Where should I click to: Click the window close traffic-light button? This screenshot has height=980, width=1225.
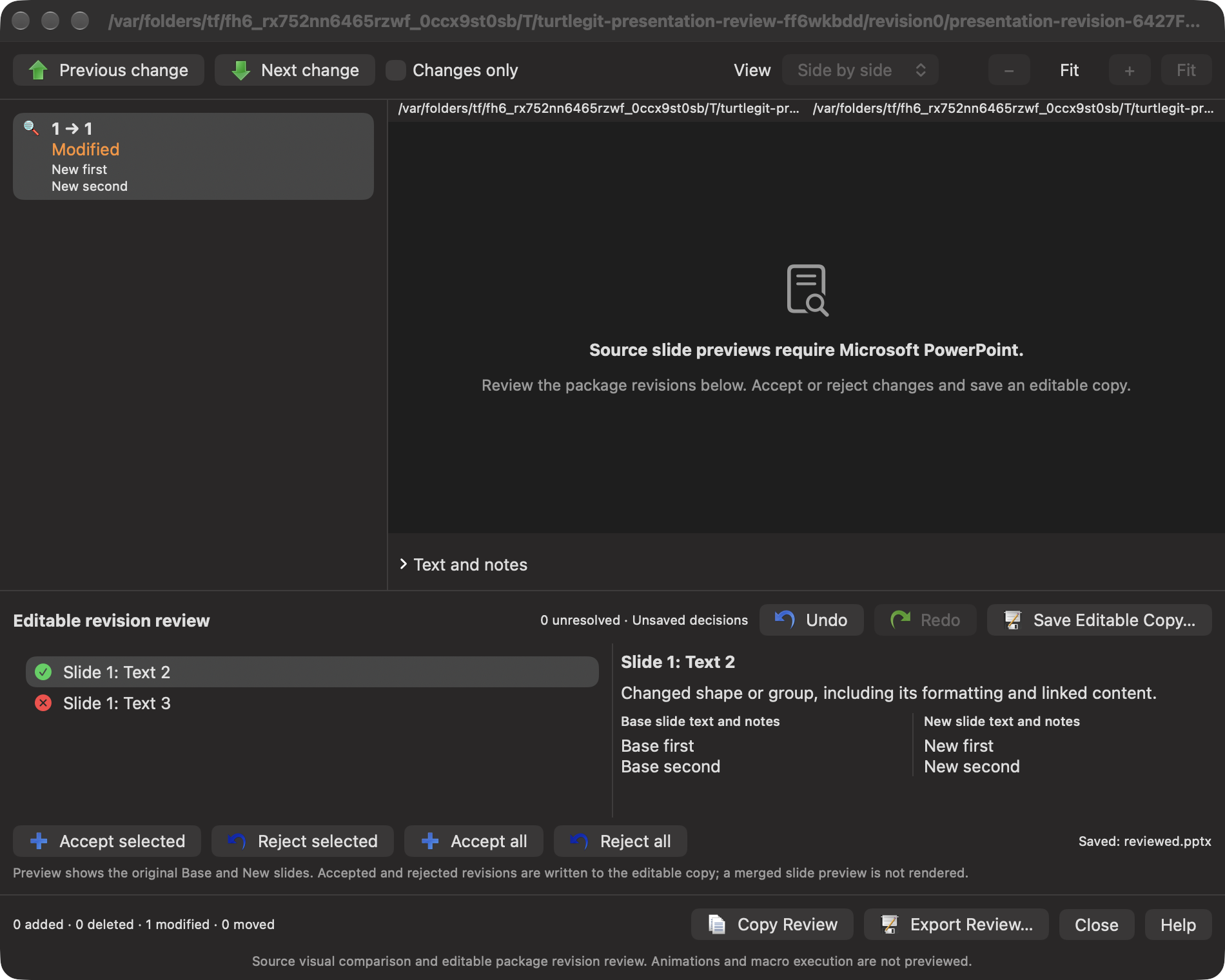(x=21, y=21)
